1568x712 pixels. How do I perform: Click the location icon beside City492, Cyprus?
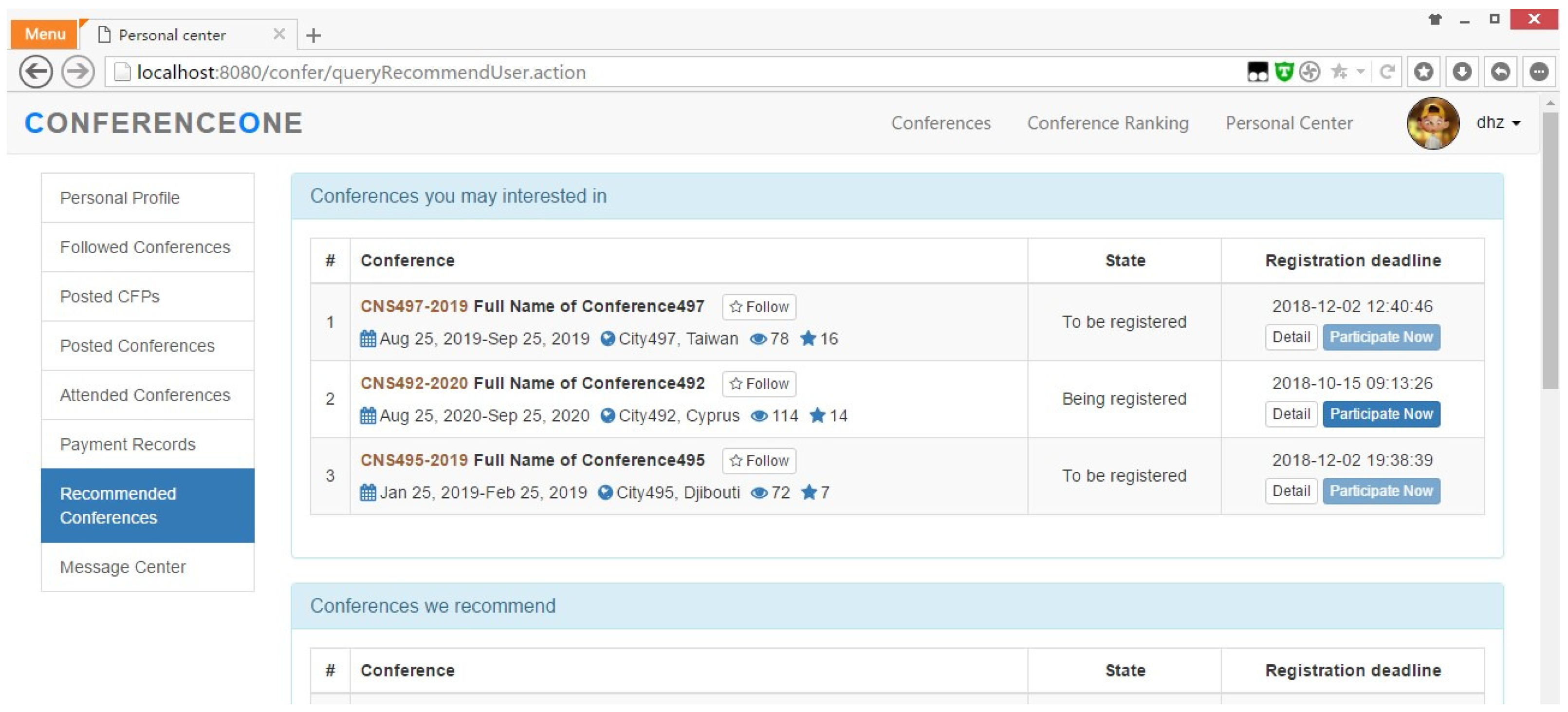pos(607,415)
